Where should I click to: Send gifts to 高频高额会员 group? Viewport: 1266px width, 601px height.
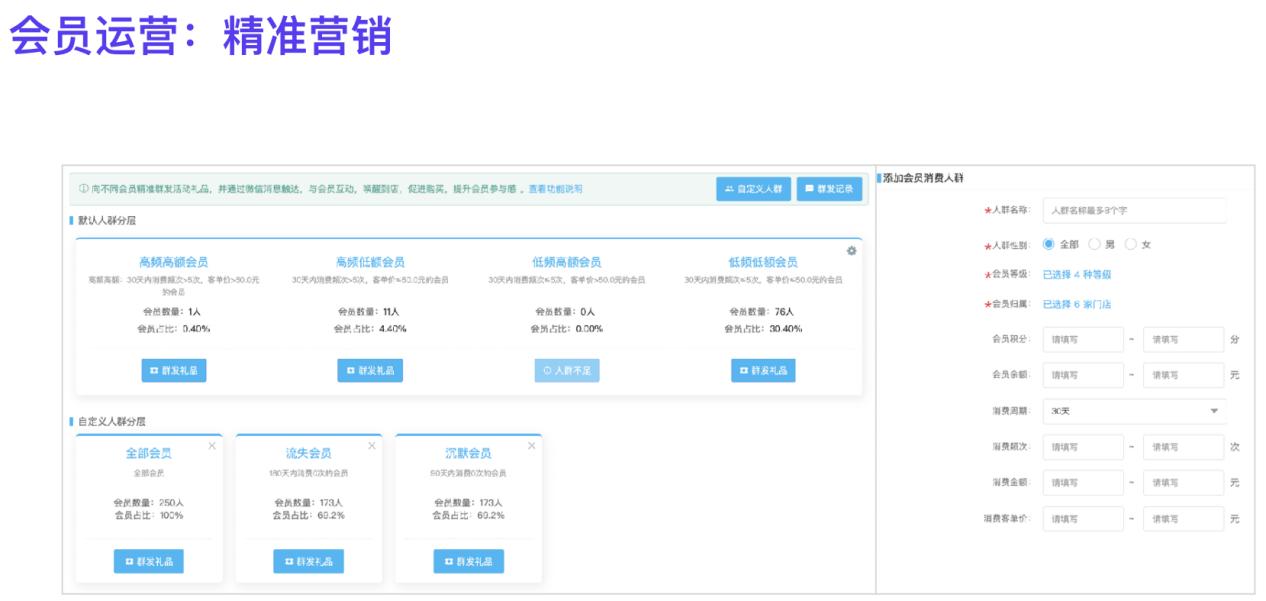click(173, 370)
